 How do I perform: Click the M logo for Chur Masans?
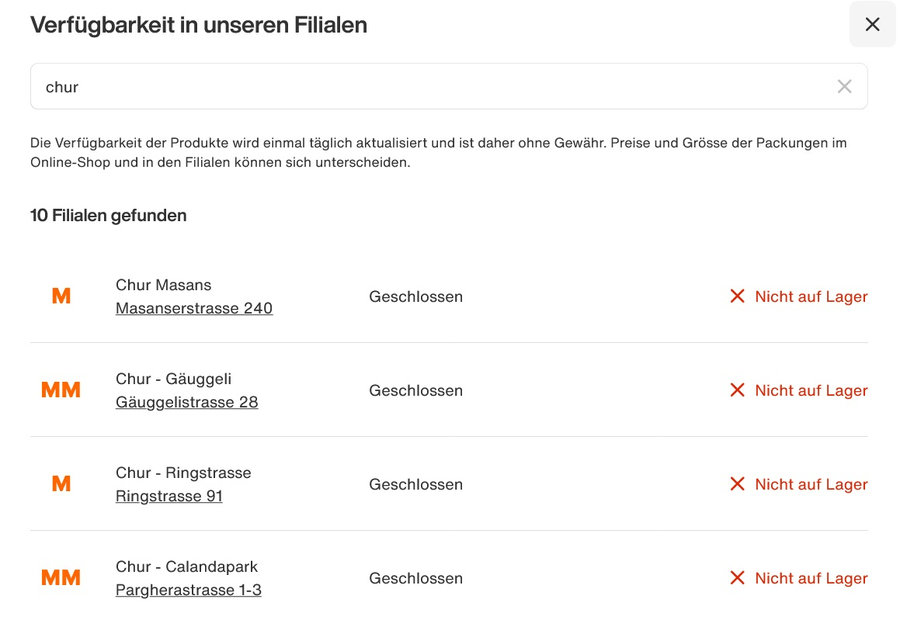coord(61,296)
